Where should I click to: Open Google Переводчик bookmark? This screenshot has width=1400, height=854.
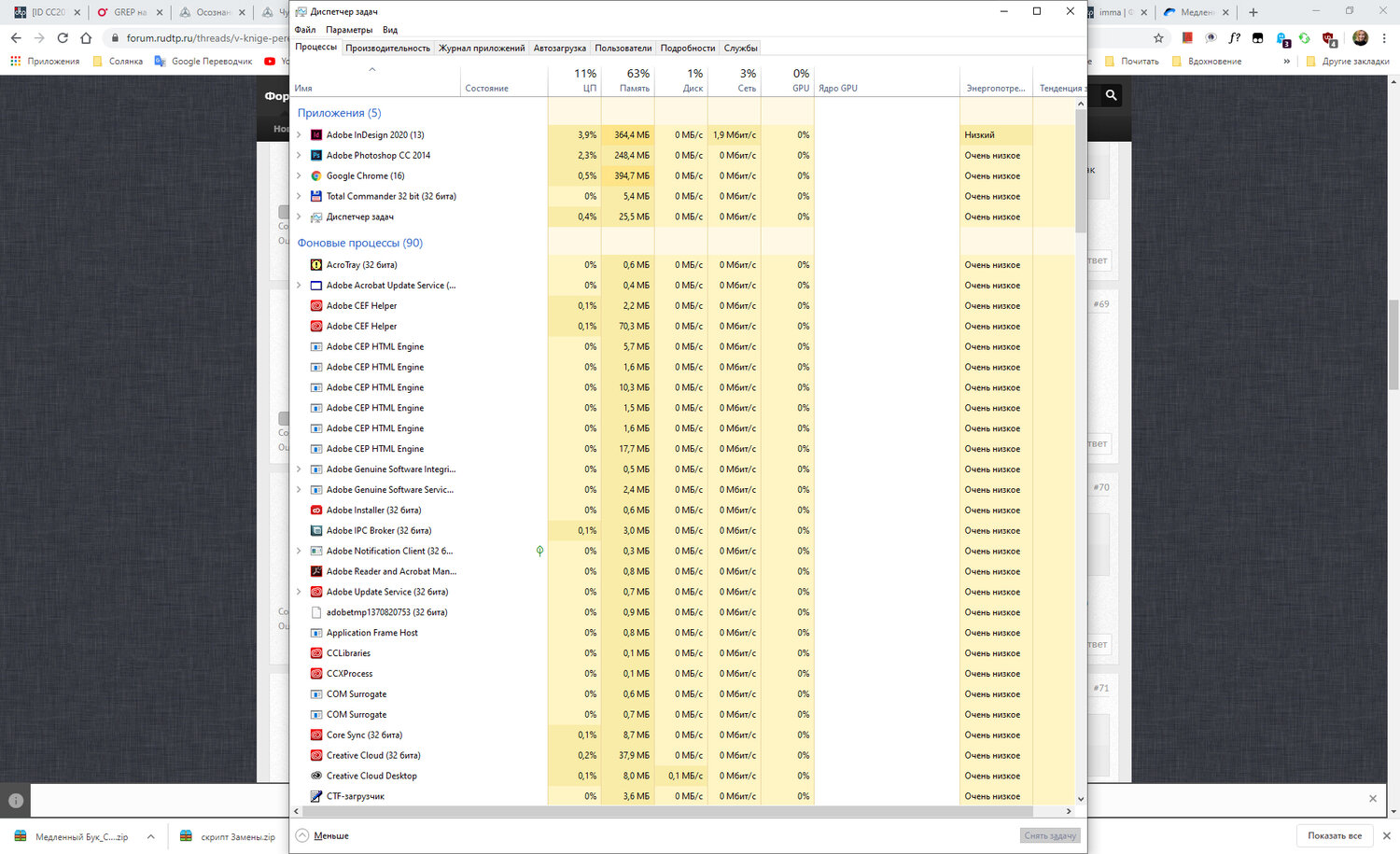tap(203, 62)
